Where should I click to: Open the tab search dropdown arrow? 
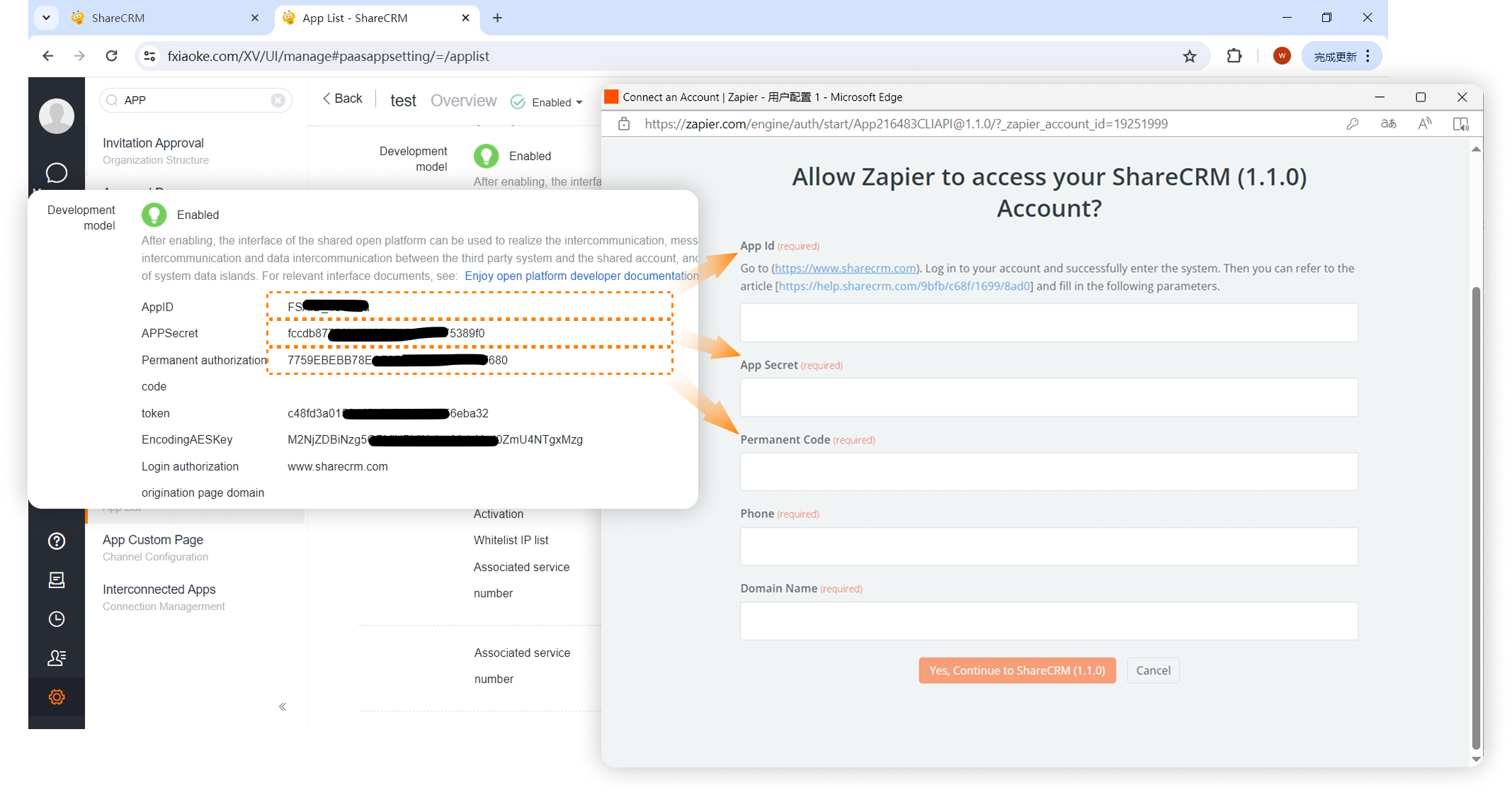46,18
